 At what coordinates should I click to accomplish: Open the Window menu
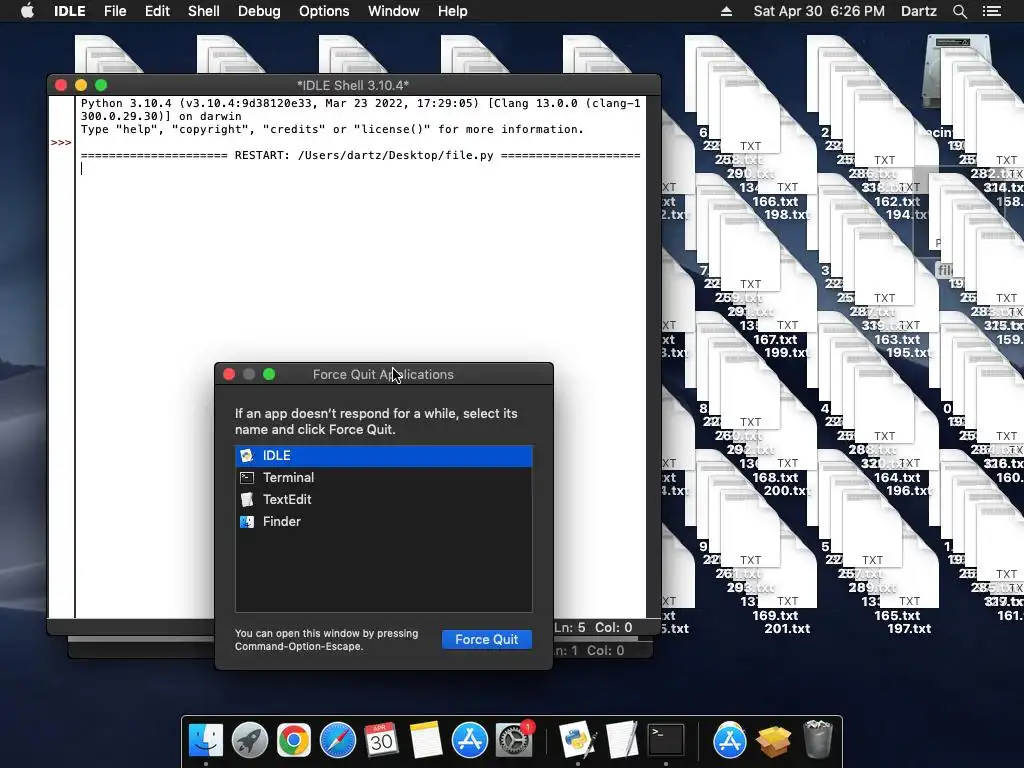click(x=393, y=11)
